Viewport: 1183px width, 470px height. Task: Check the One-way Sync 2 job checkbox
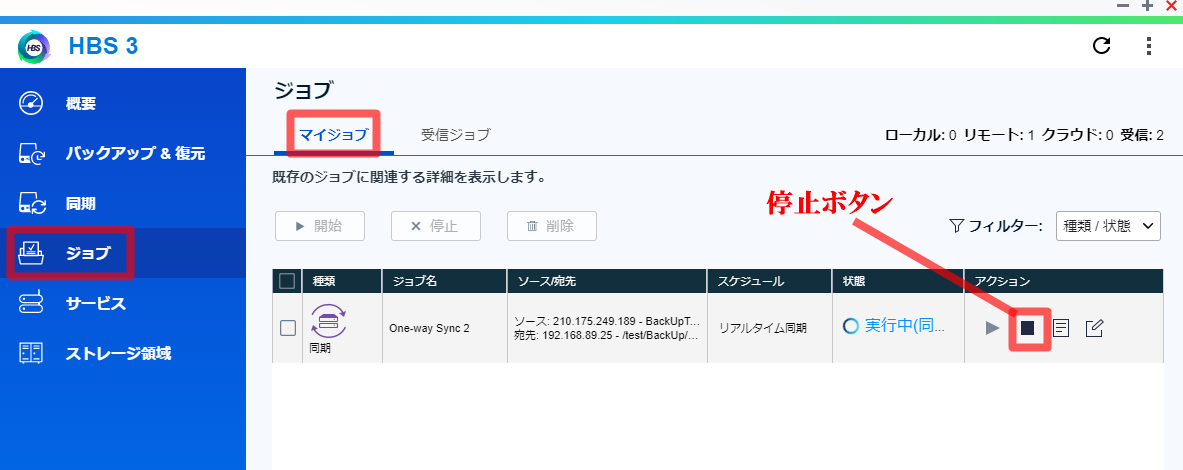click(287, 328)
